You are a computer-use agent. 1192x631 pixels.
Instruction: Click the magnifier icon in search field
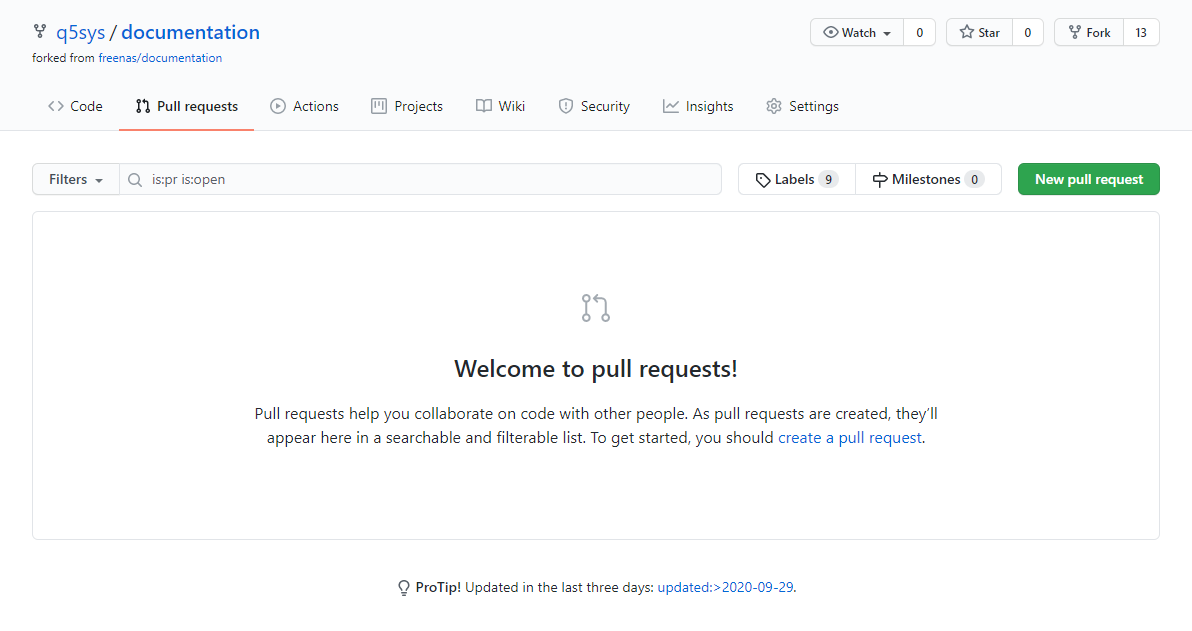[x=135, y=180]
